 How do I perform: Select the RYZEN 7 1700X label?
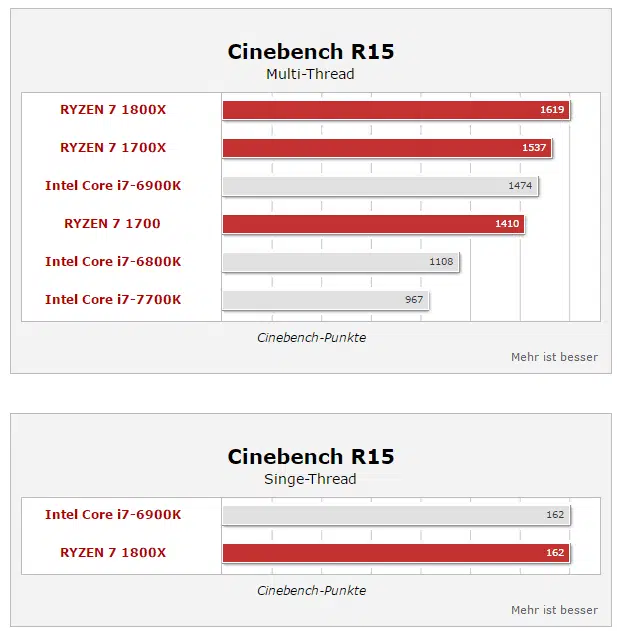[113, 148]
